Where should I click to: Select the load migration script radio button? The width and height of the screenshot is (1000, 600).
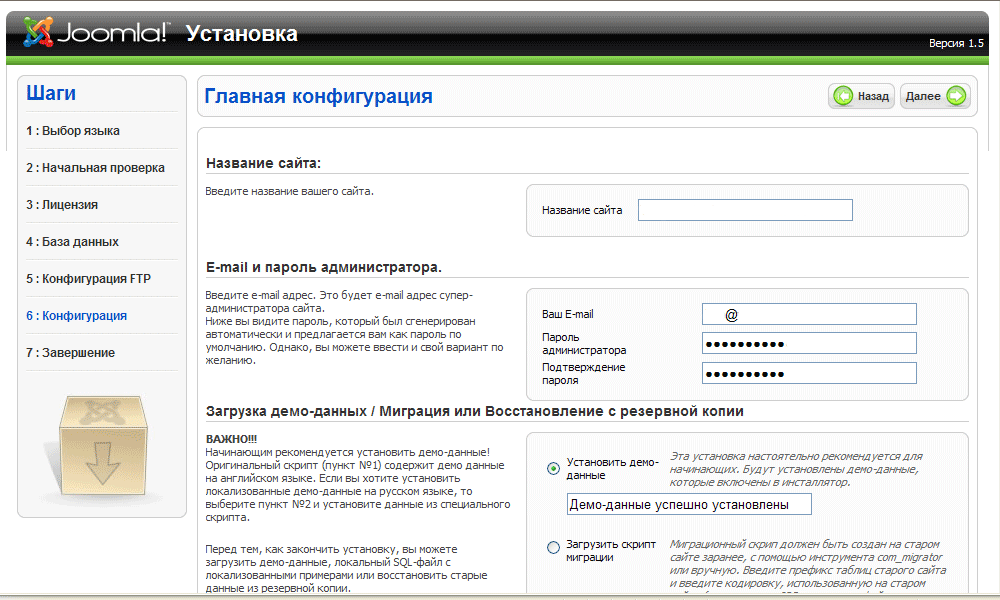[x=553, y=547]
